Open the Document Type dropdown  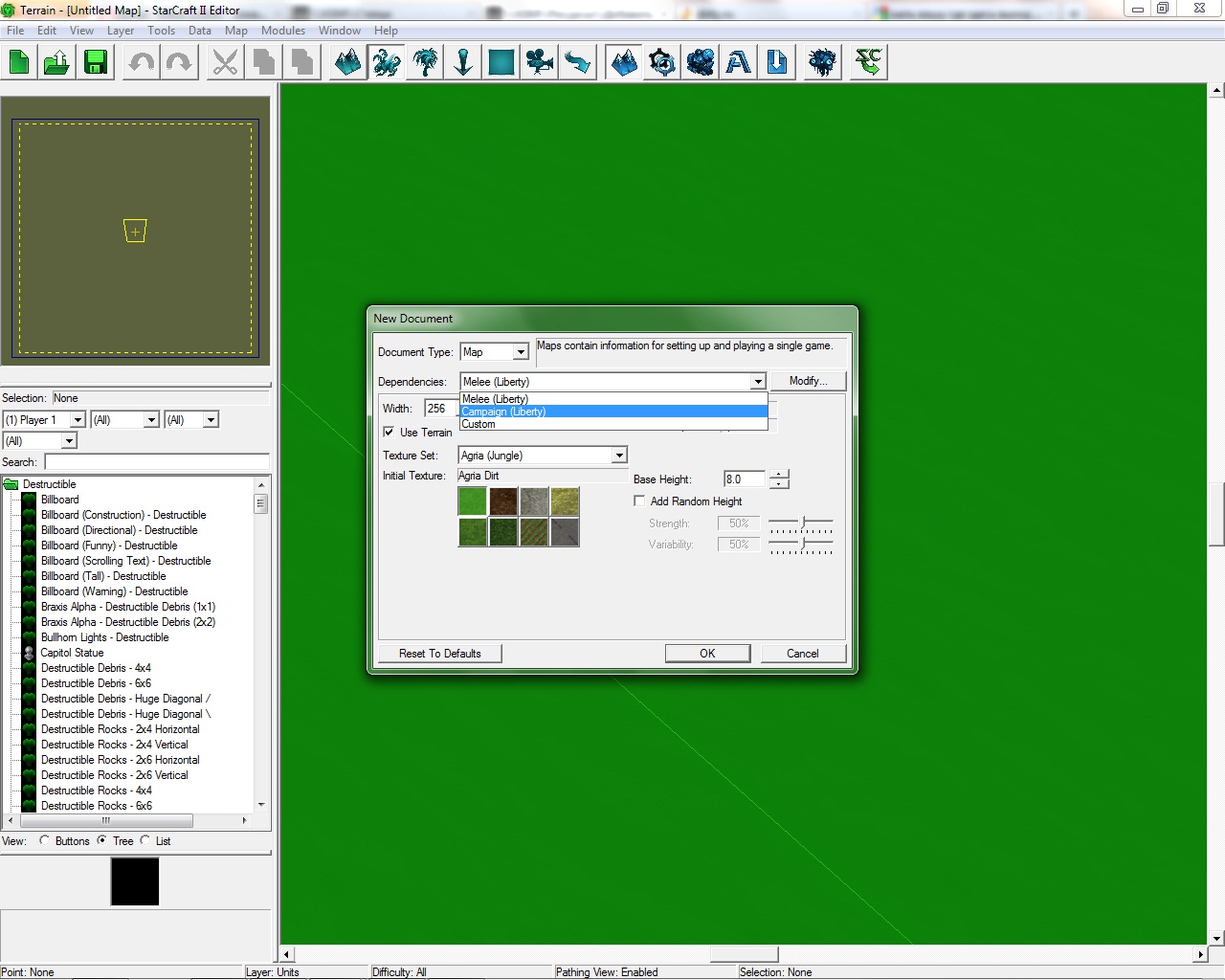[521, 352]
